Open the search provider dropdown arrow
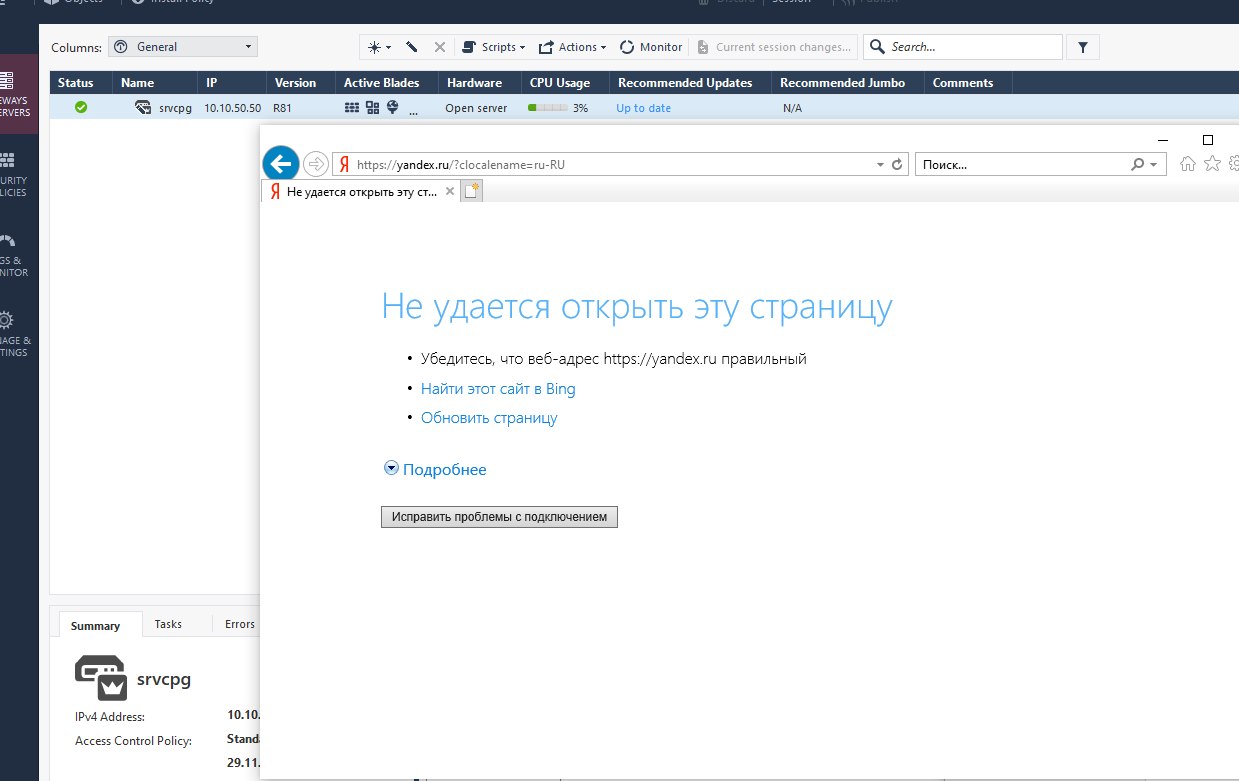The width and height of the screenshot is (1239, 781). (1154, 165)
